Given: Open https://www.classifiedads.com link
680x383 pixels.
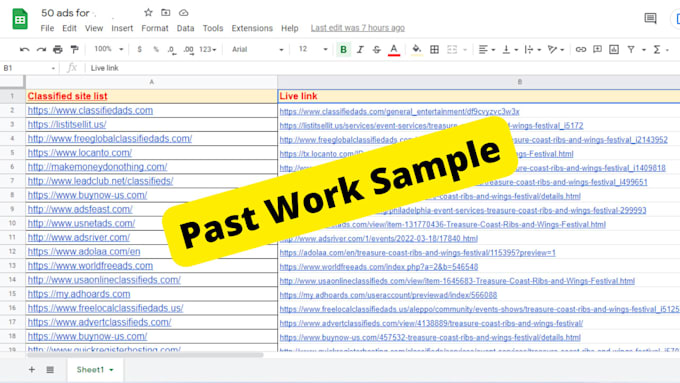Looking at the screenshot, I should [90, 110].
